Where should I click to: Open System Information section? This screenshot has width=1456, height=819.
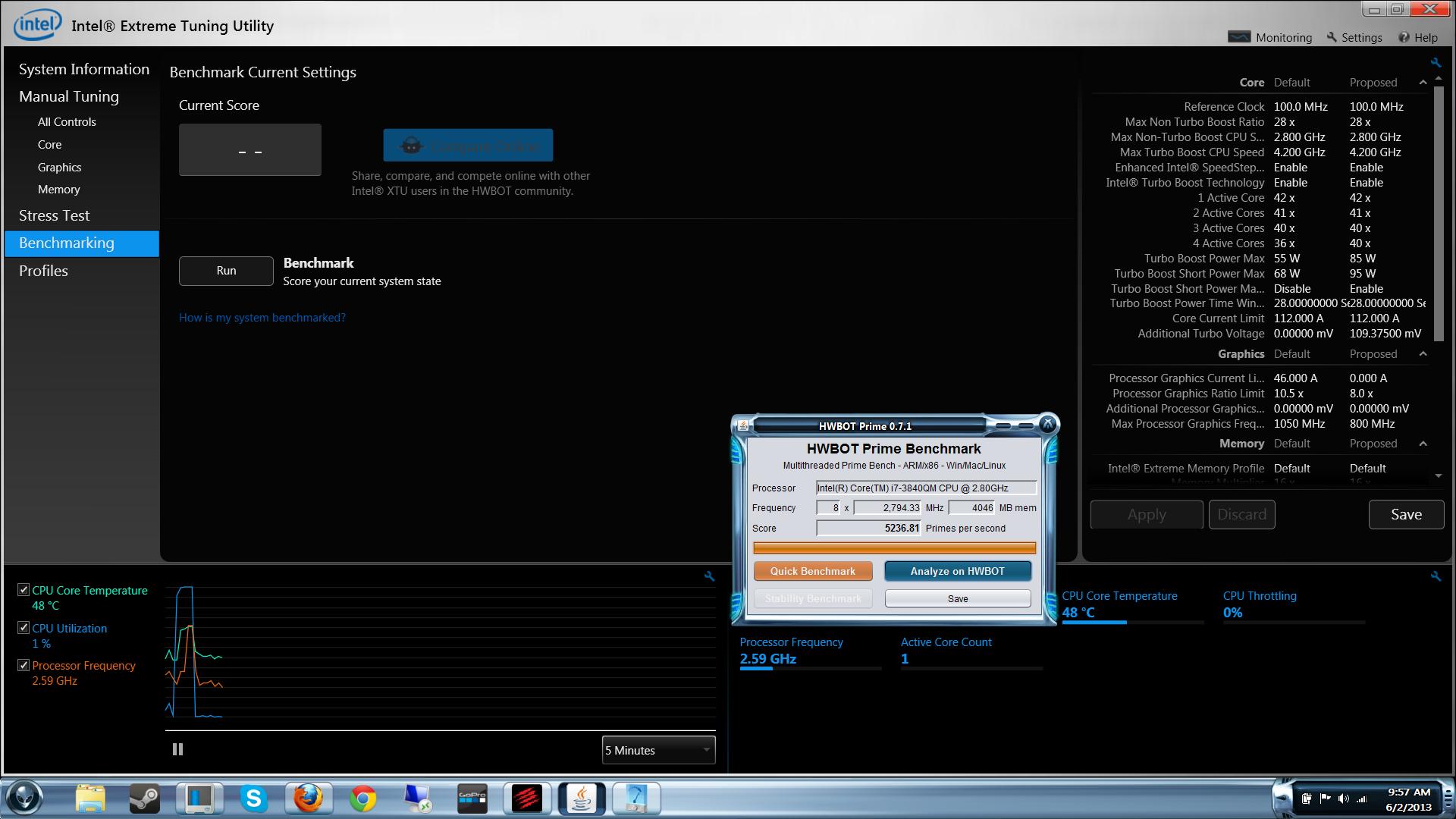point(84,69)
